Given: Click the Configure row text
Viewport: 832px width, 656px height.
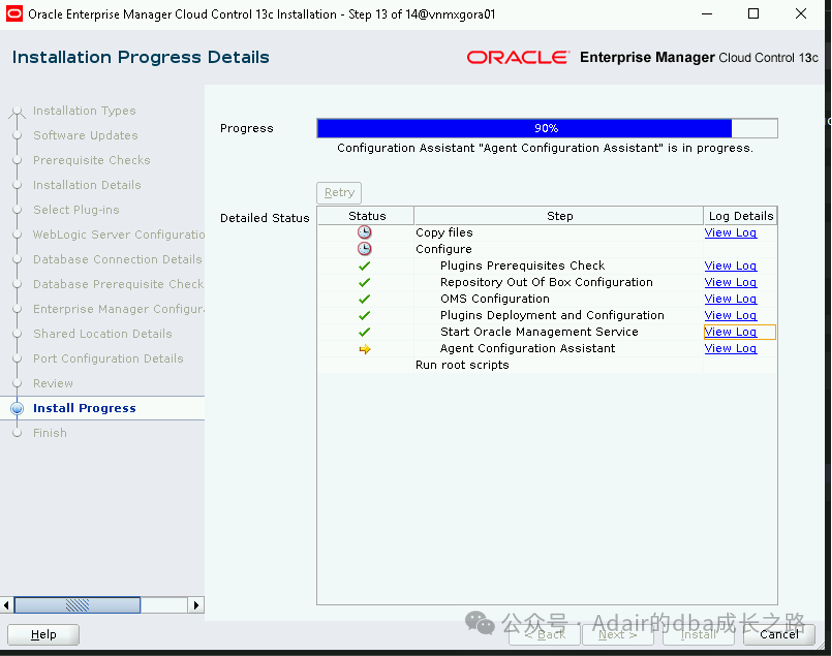Looking at the screenshot, I should click(444, 249).
